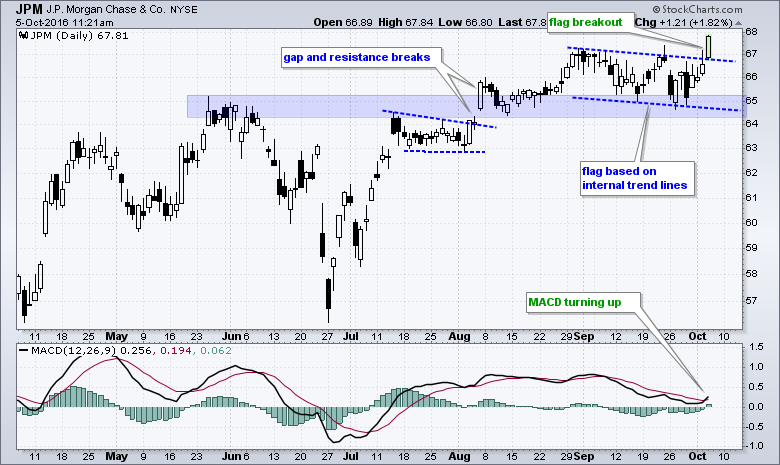Click the 1.5 MACD axis label
Image resolution: width=780 pixels, height=465 pixels.
pos(756,347)
